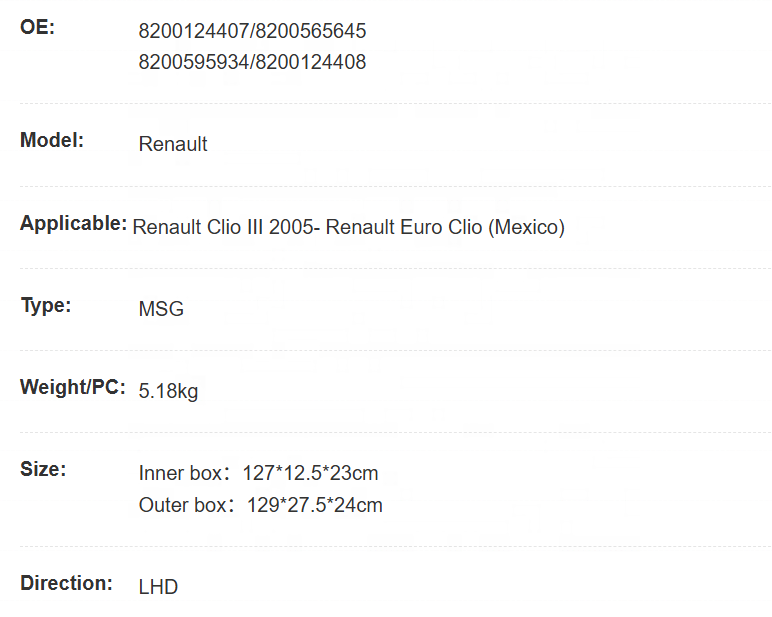
Task: Click the "Type:" label
Action: click(46, 305)
